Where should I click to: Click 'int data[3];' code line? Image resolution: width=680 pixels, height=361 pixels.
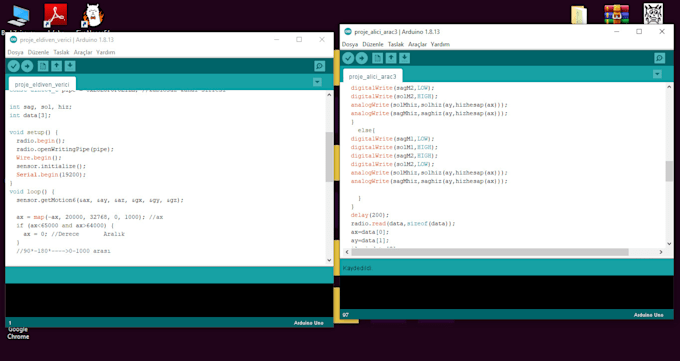click(x=30, y=115)
